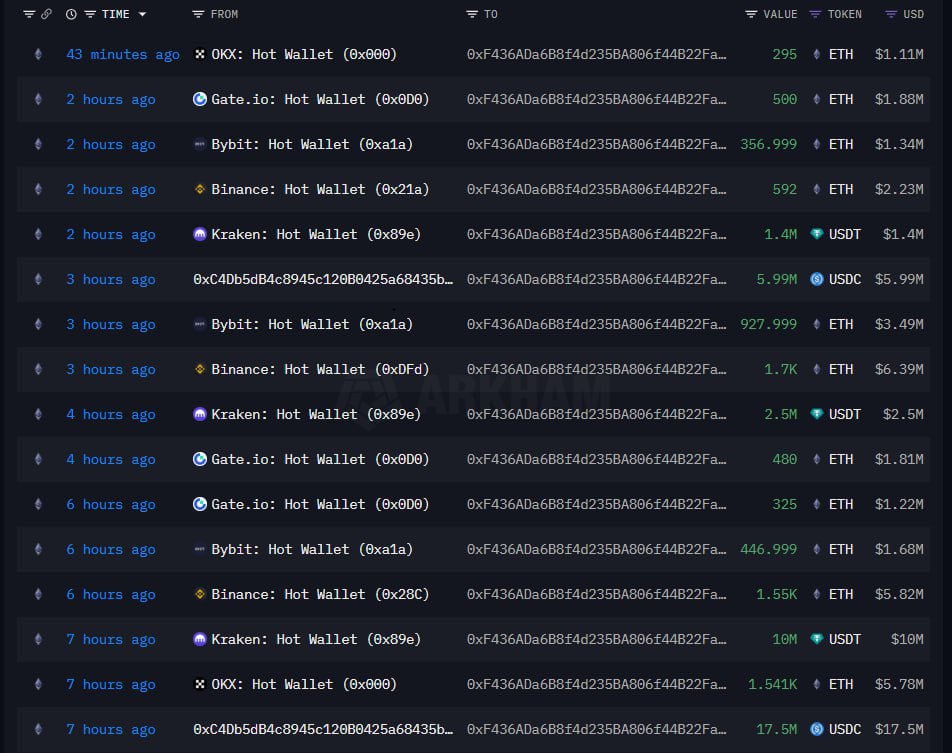The width and height of the screenshot is (952, 753).
Task: Click the USD amount $3.49M
Action: pyautogui.click(x=899, y=324)
